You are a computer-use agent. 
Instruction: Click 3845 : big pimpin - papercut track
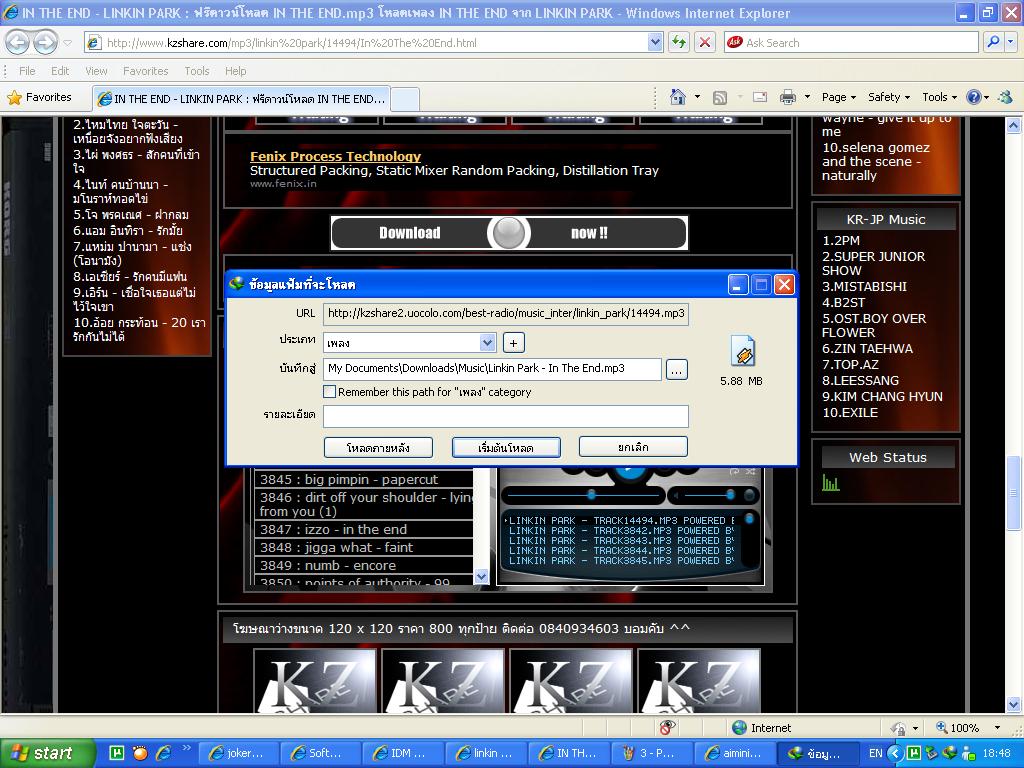click(349, 479)
